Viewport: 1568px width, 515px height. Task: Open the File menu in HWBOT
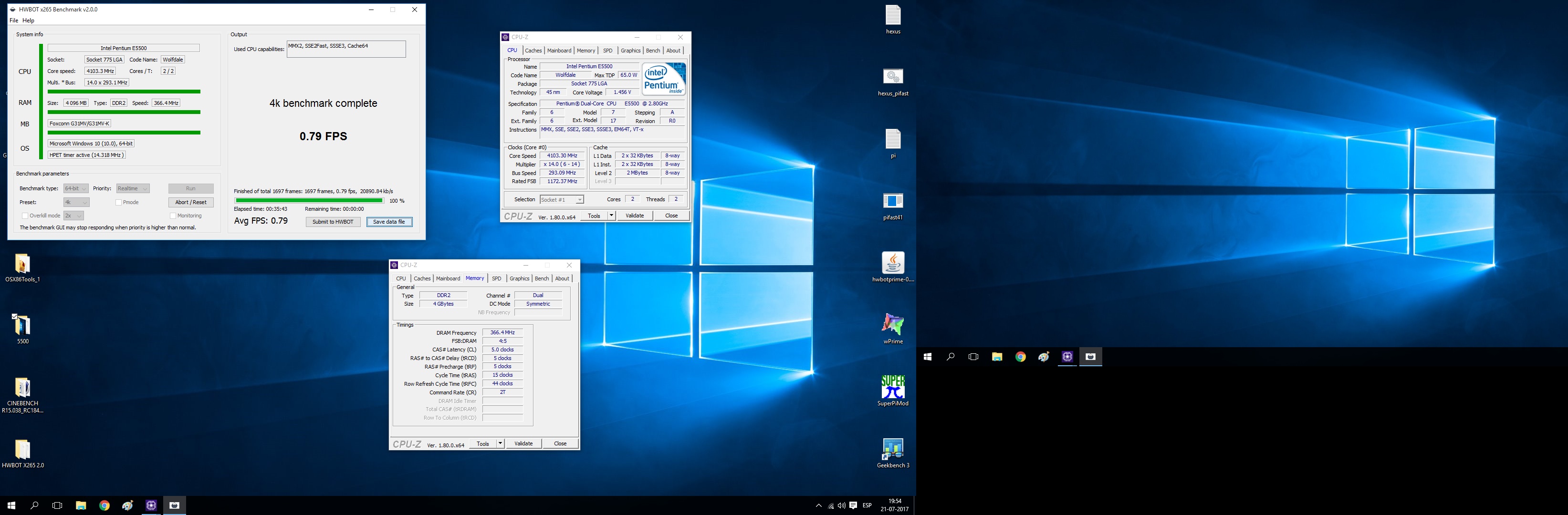point(13,20)
